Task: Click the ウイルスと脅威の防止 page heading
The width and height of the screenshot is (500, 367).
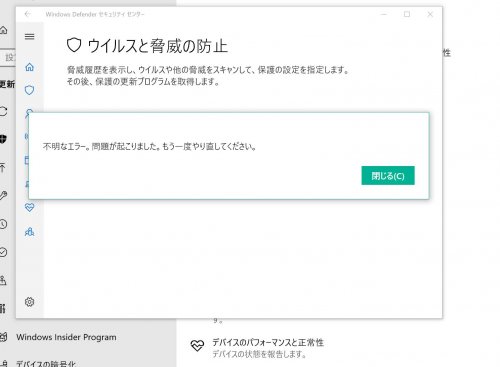Action: click(158, 46)
